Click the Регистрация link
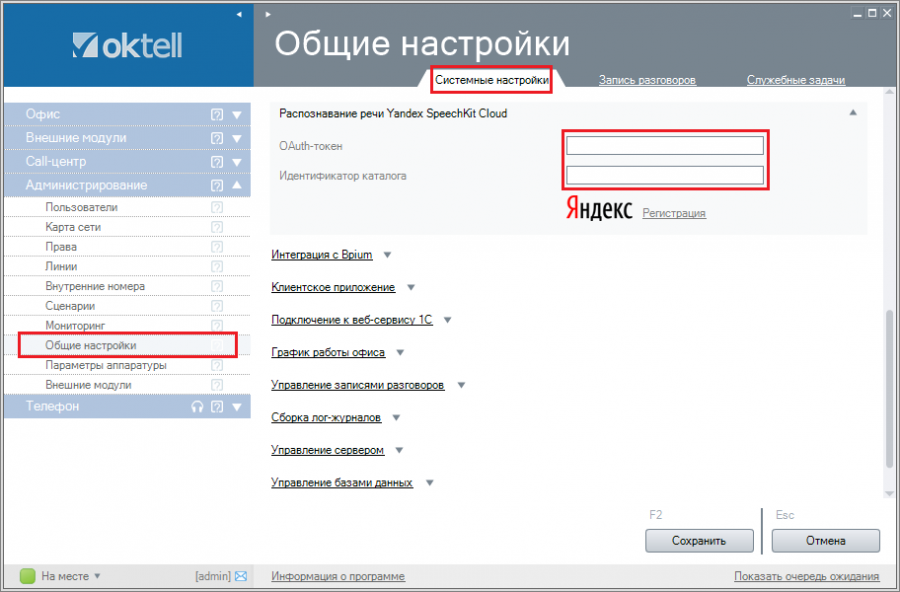 pos(674,213)
